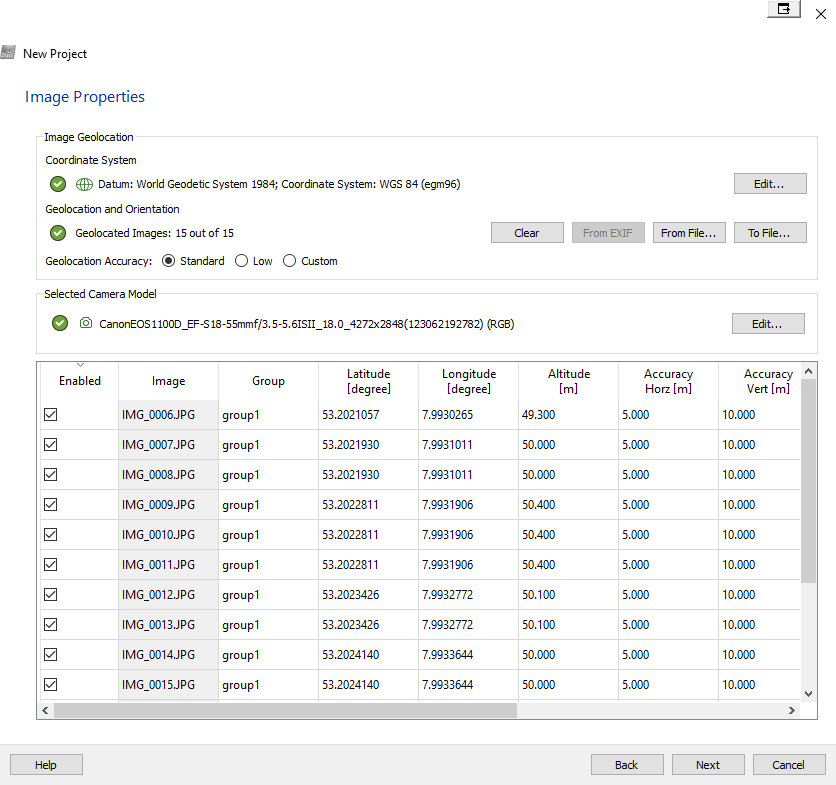Uncheck the Enabled box for IMG_0006.JPG

[51, 415]
